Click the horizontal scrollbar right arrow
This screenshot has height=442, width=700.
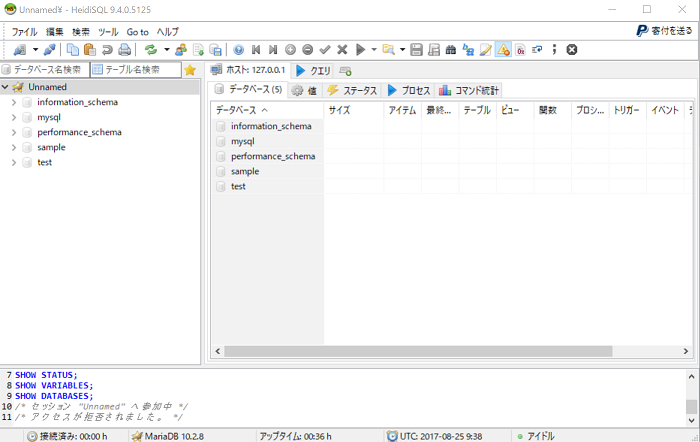tap(686, 351)
